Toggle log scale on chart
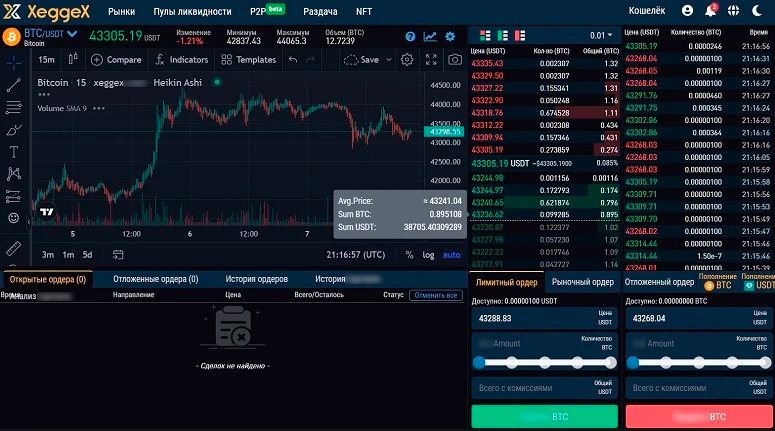Screen dimensions: 775x431 tap(429, 254)
